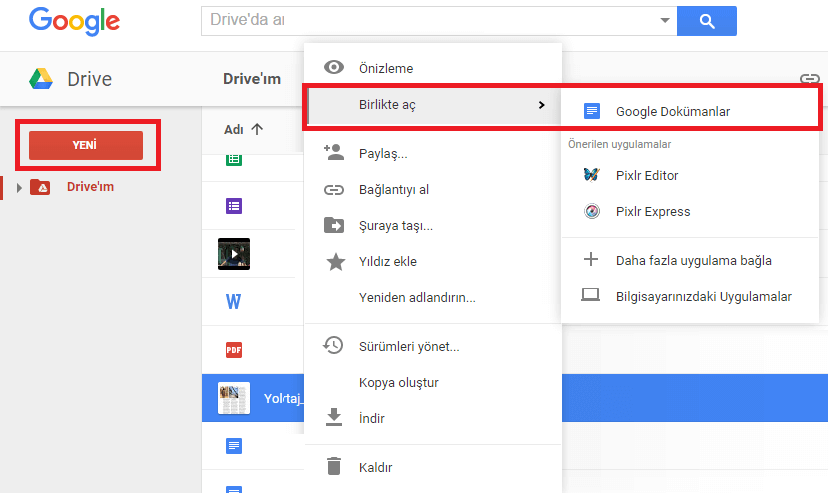
Task: Sort by the Adı column header
Action: click(234, 130)
